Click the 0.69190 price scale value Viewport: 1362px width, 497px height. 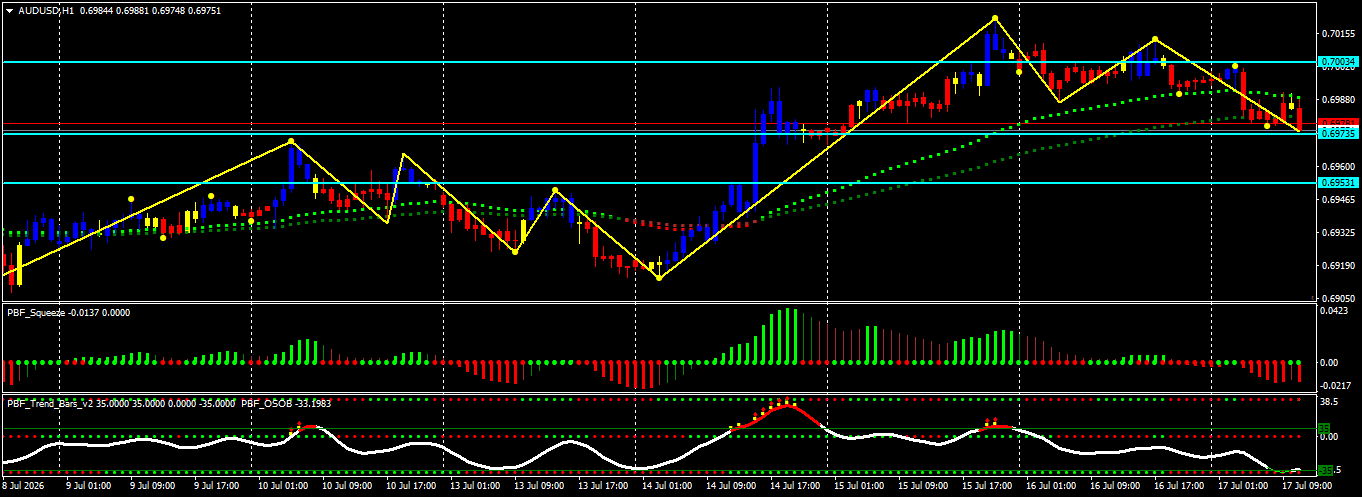tap(1339, 265)
